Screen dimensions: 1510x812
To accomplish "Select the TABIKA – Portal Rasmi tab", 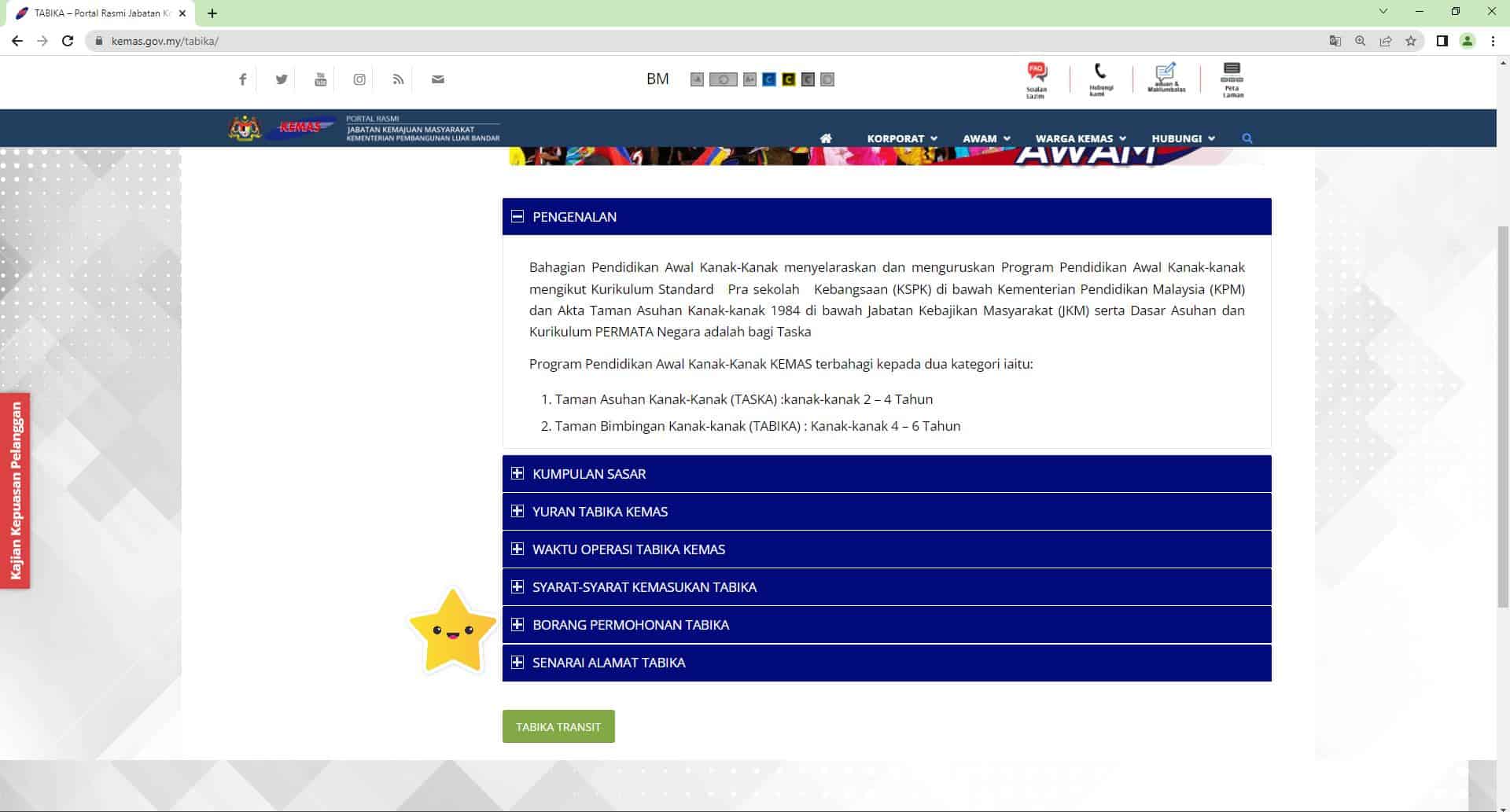I will point(100,13).
